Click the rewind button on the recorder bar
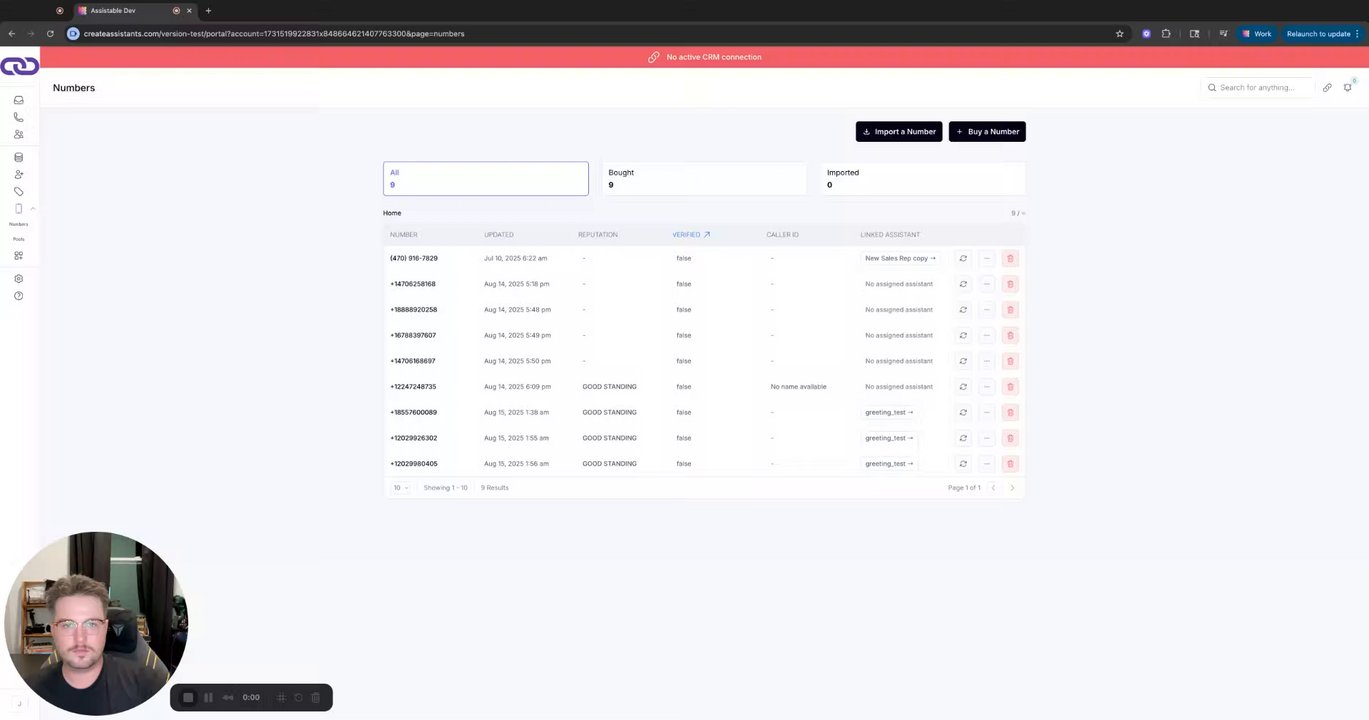Viewport: 1369px width, 720px height. click(x=228, y=698)
